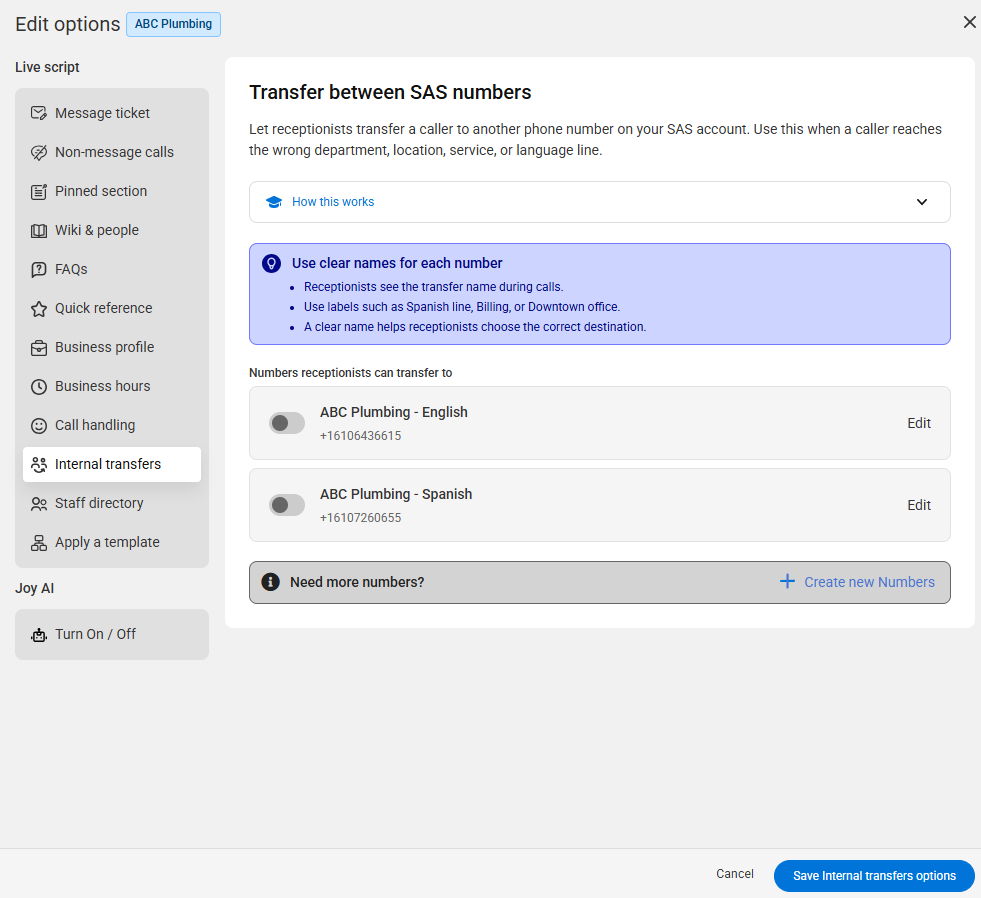Open the Staff directory section
981x898 pixels.
[x=112, y=503]
